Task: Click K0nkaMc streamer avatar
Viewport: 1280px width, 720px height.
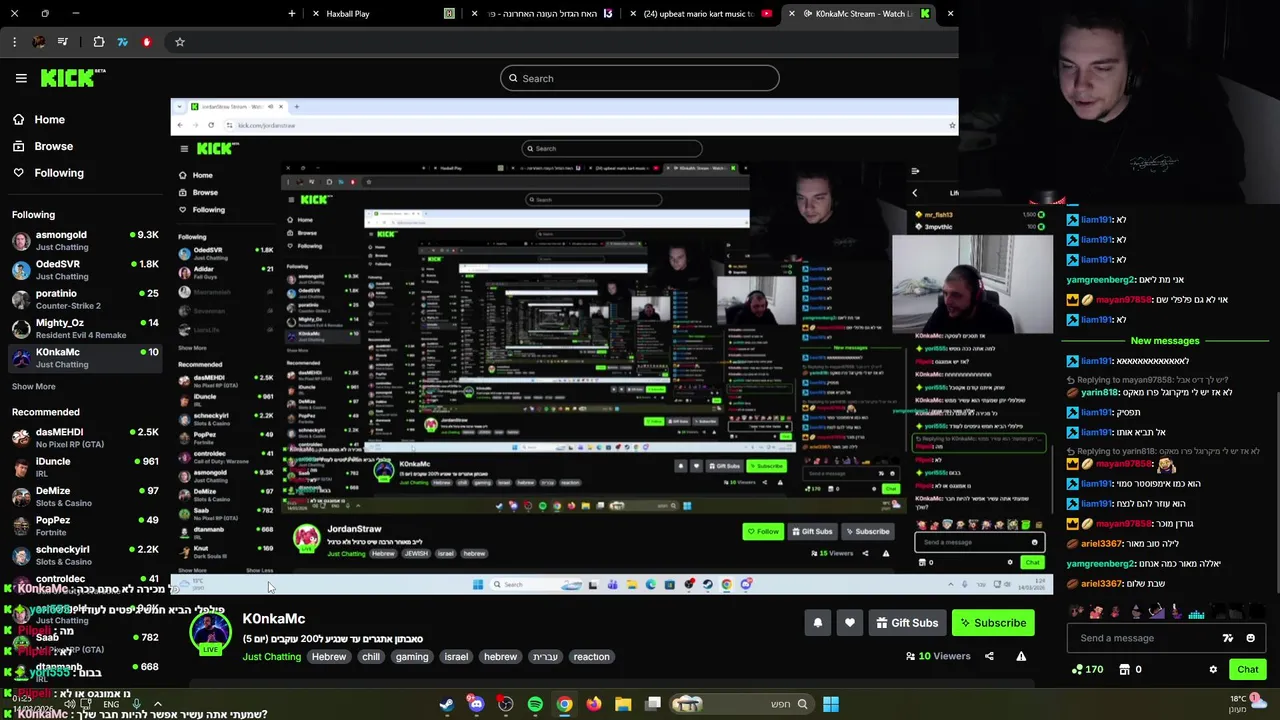Action: coord(210,633)
